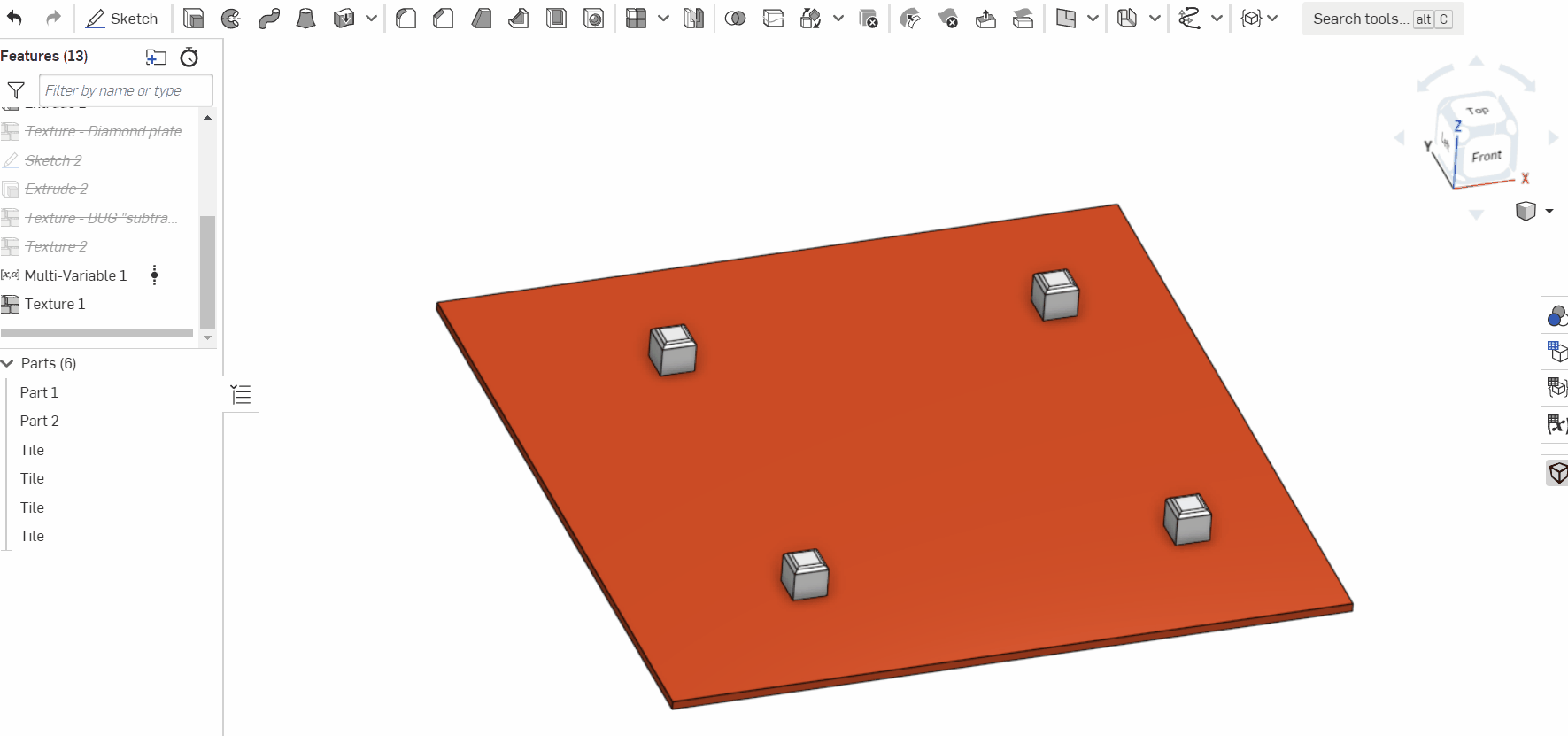Select the Sweep tool
Image resolution: width=1568 pixels, height=736 pixels.
coord(269,19)
